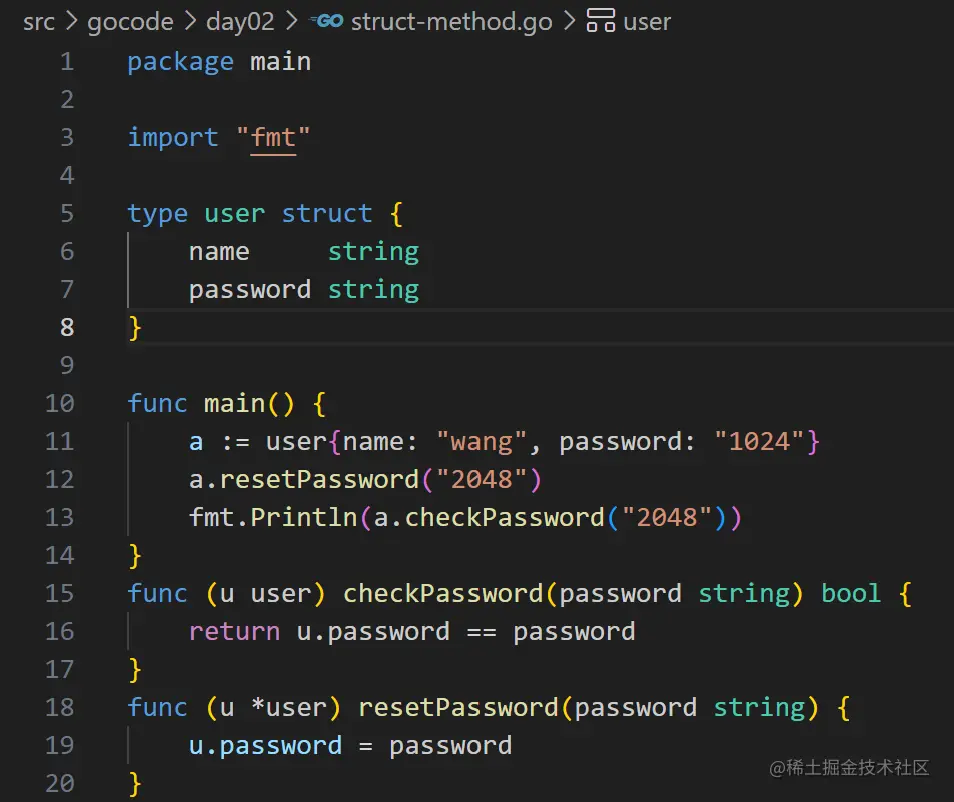The height and width of the screenshot is (802, 954).
Task: Click the "bool" return type
Action: [x=851, y=593]
